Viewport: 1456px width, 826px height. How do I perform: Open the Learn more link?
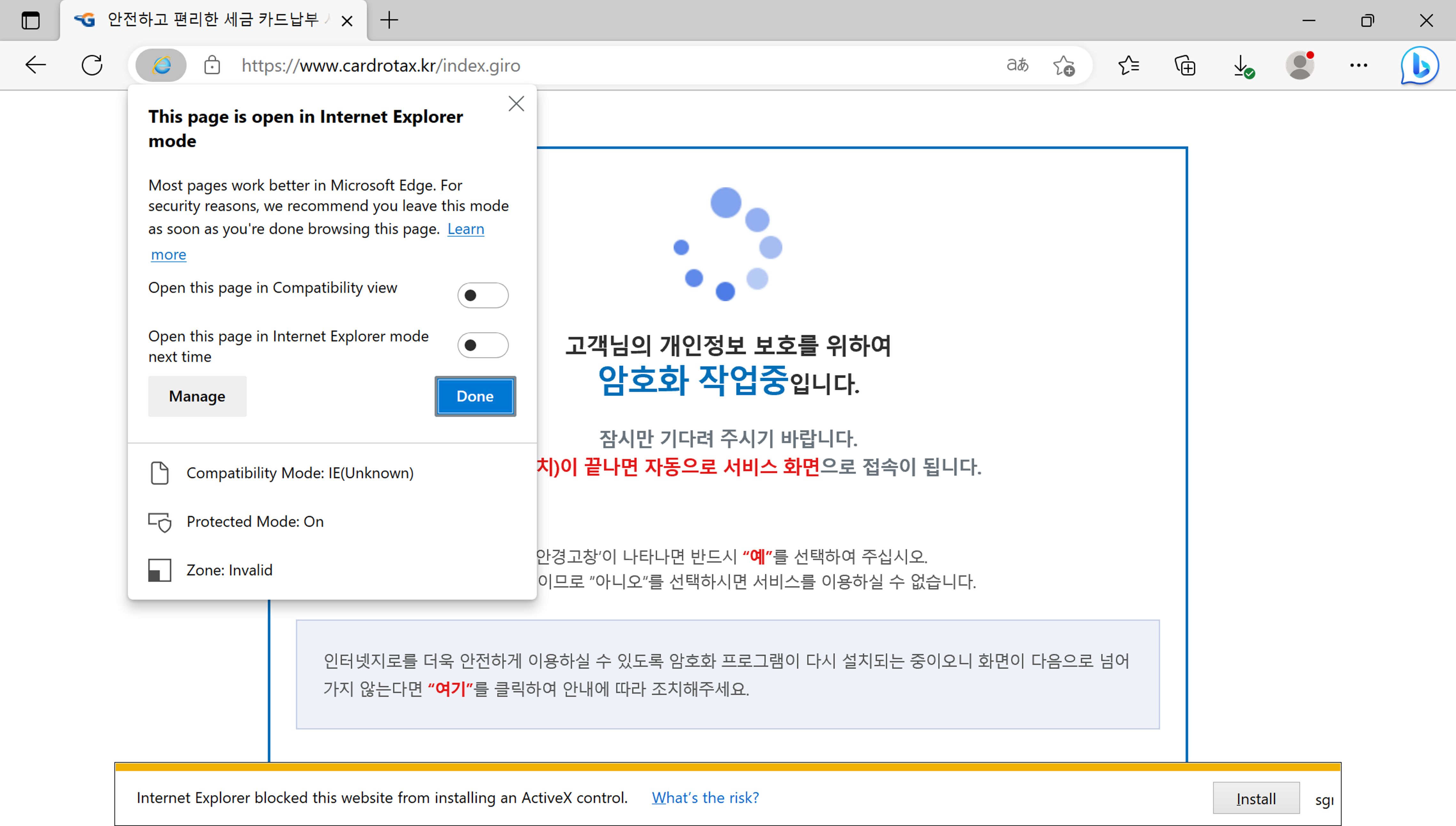pyautogui.click(x=465, y=229)
